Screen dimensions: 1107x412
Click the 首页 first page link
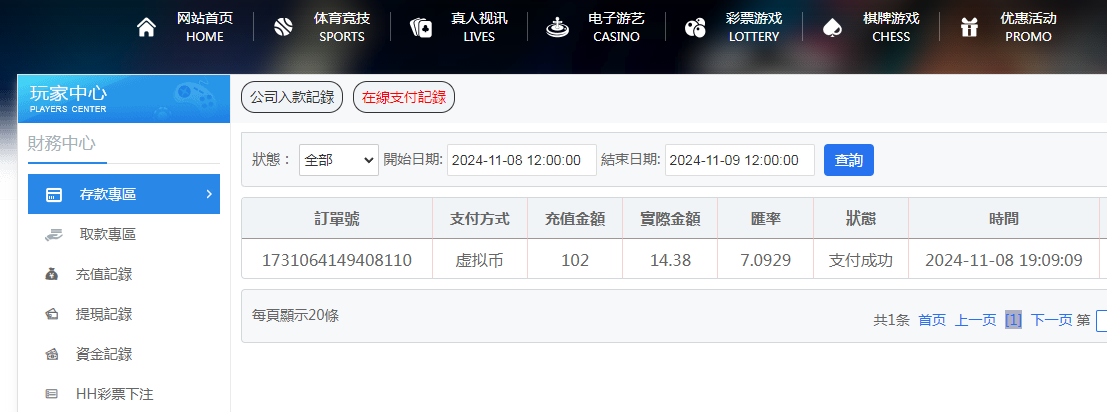point(932,320)
